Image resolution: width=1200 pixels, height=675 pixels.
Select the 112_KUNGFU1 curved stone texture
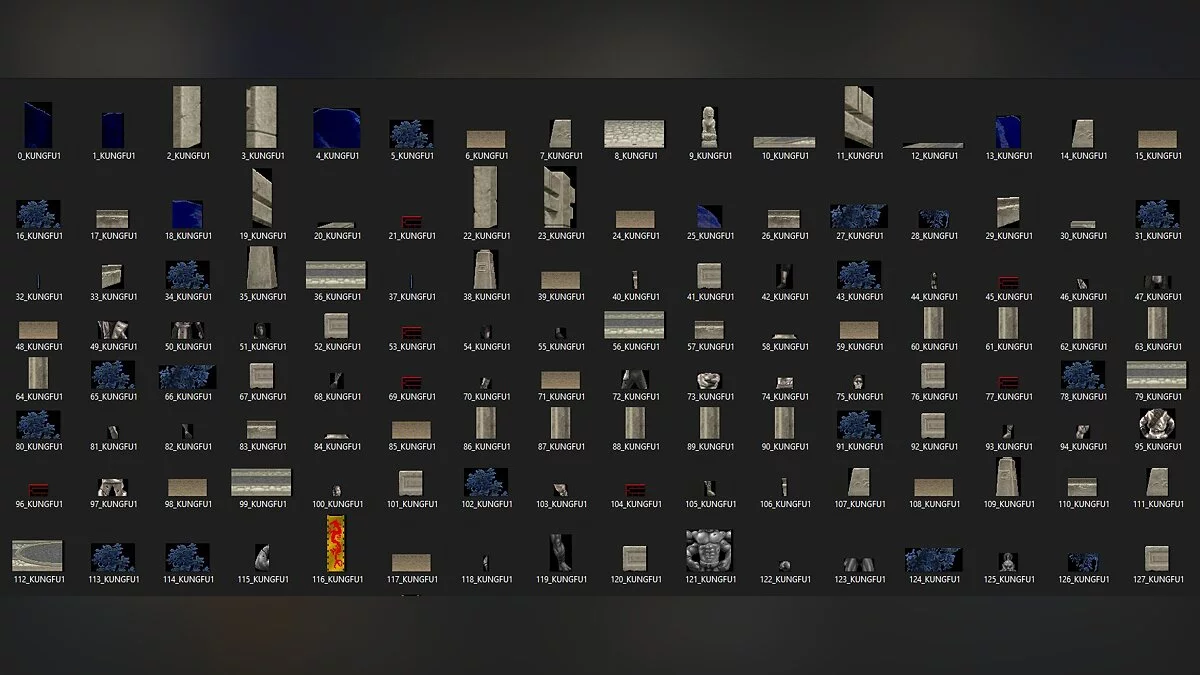(37, 556)
